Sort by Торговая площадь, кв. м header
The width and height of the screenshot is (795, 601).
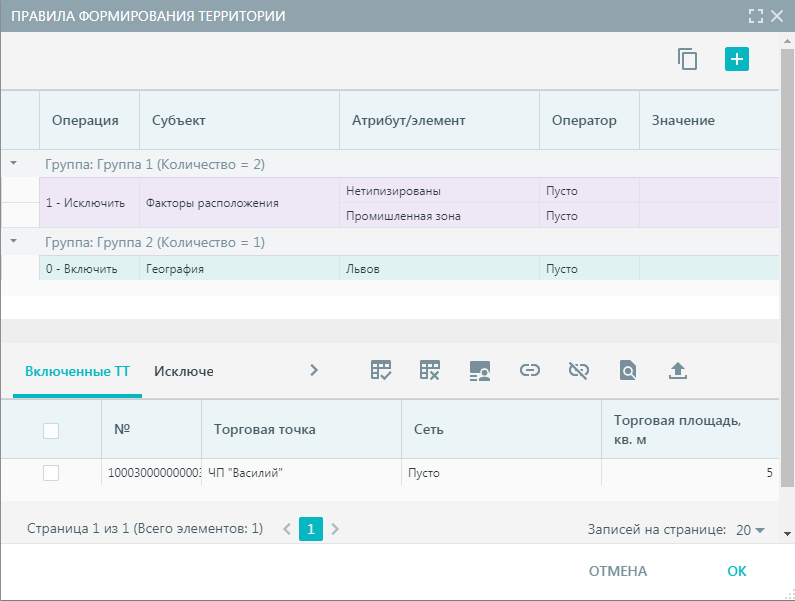coord(691,430)
